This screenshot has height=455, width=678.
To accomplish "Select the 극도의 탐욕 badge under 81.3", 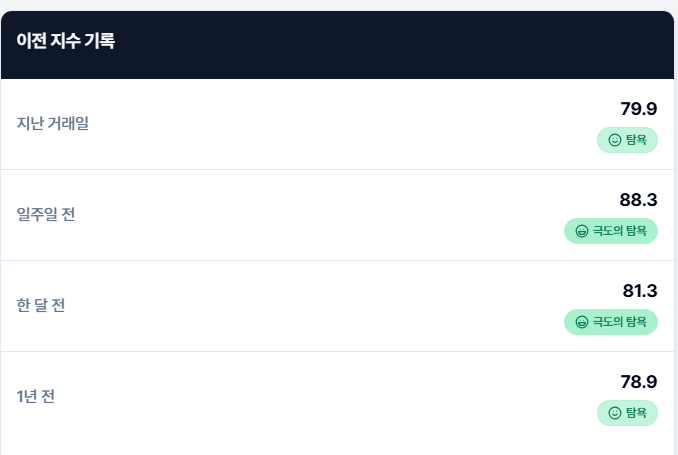I will [x=611, y=322].
